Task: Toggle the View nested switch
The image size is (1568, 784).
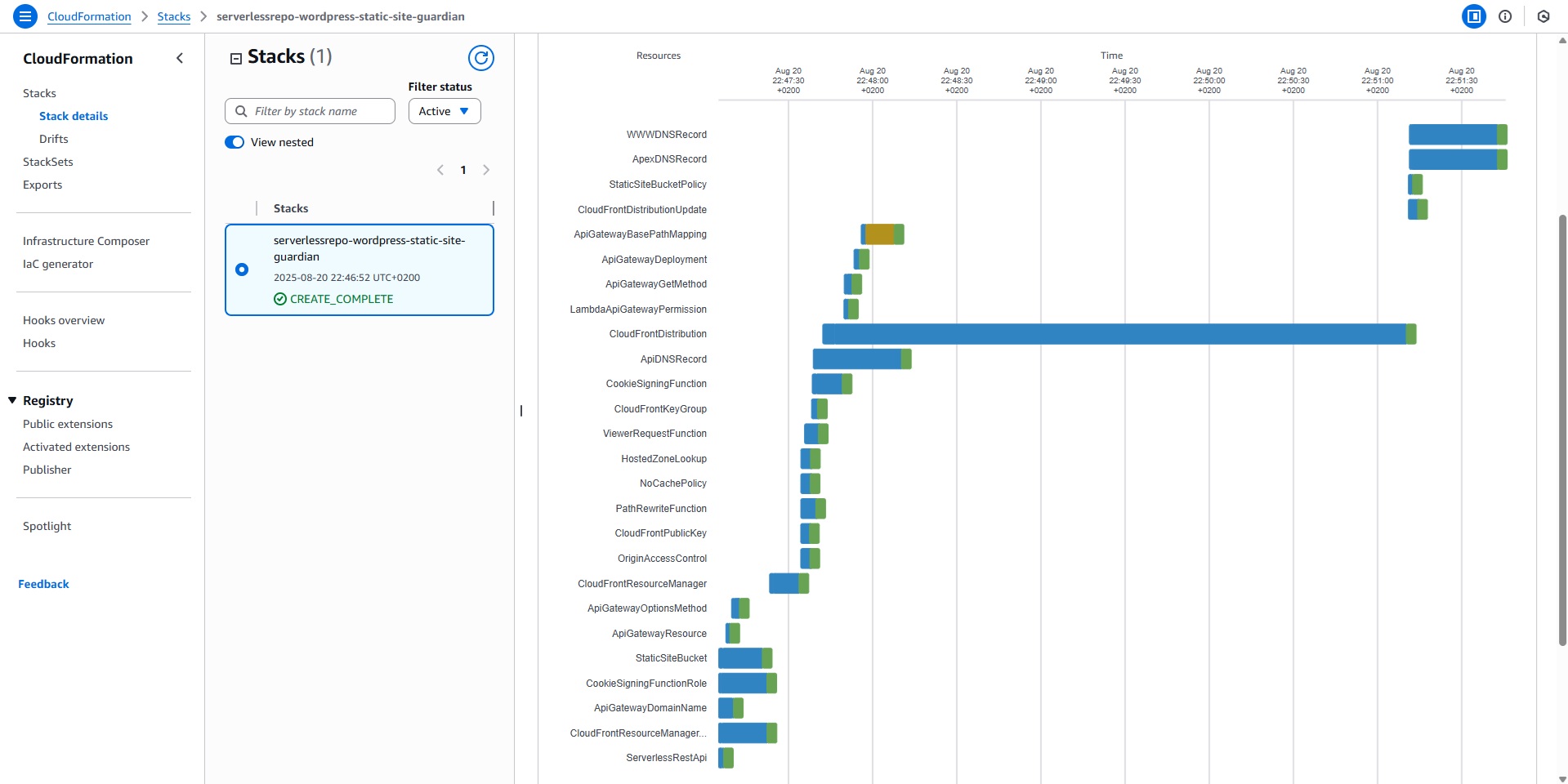Action: [235, 142]
